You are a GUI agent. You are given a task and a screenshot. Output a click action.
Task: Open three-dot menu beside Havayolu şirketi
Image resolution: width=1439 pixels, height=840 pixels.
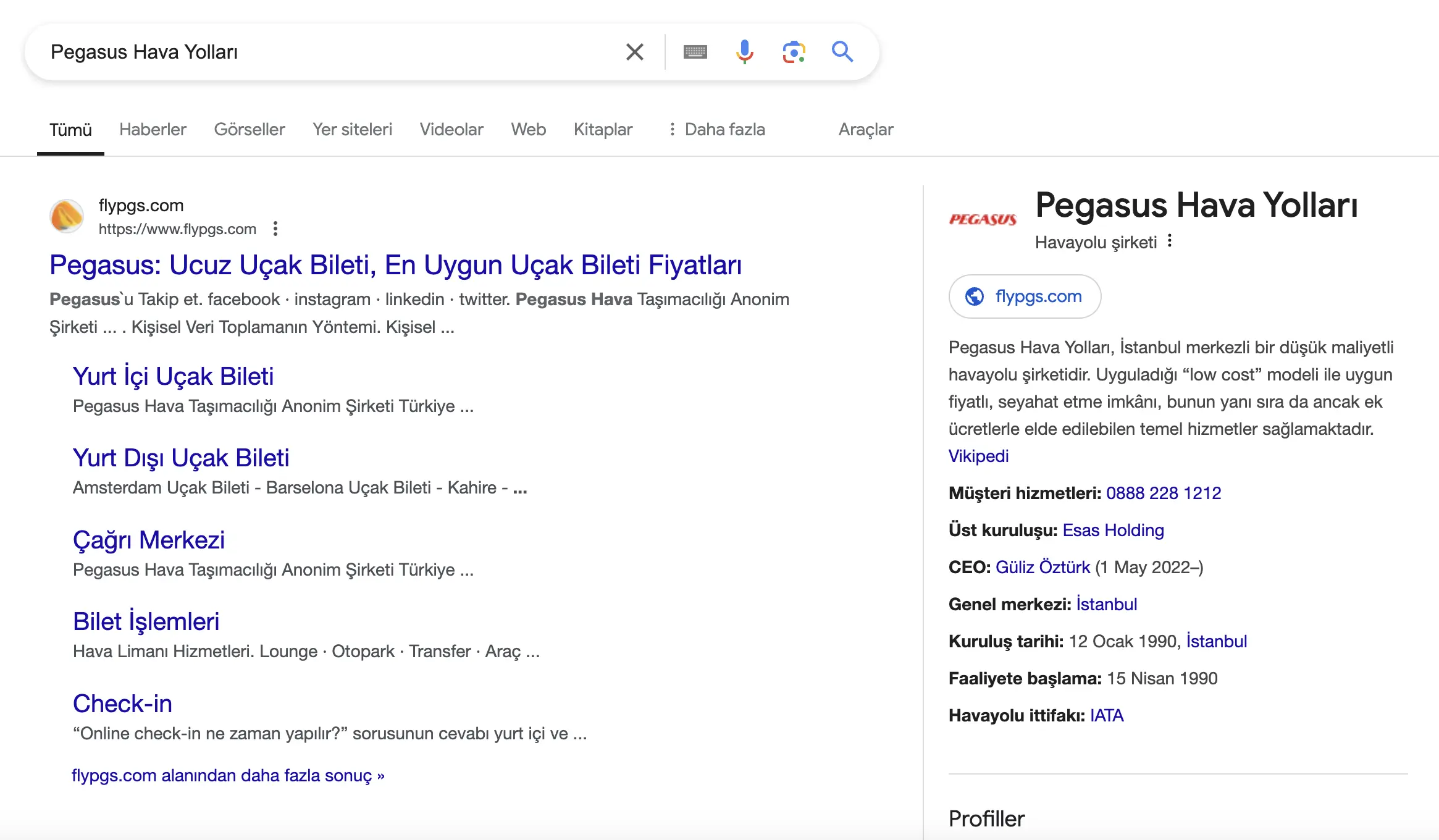point(1170,241)
